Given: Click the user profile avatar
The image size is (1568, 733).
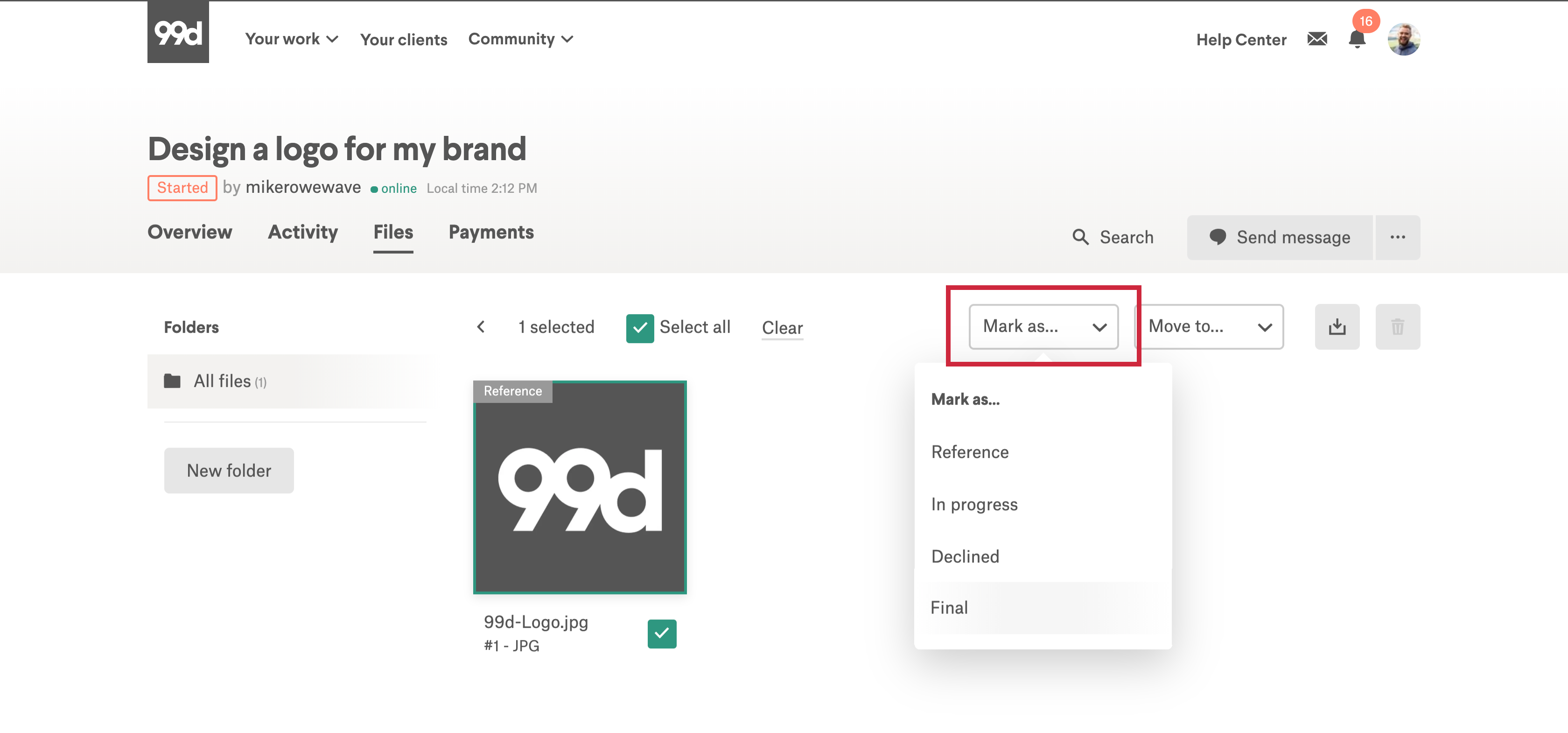Looking at the screenshot, I should point(1403,40).
